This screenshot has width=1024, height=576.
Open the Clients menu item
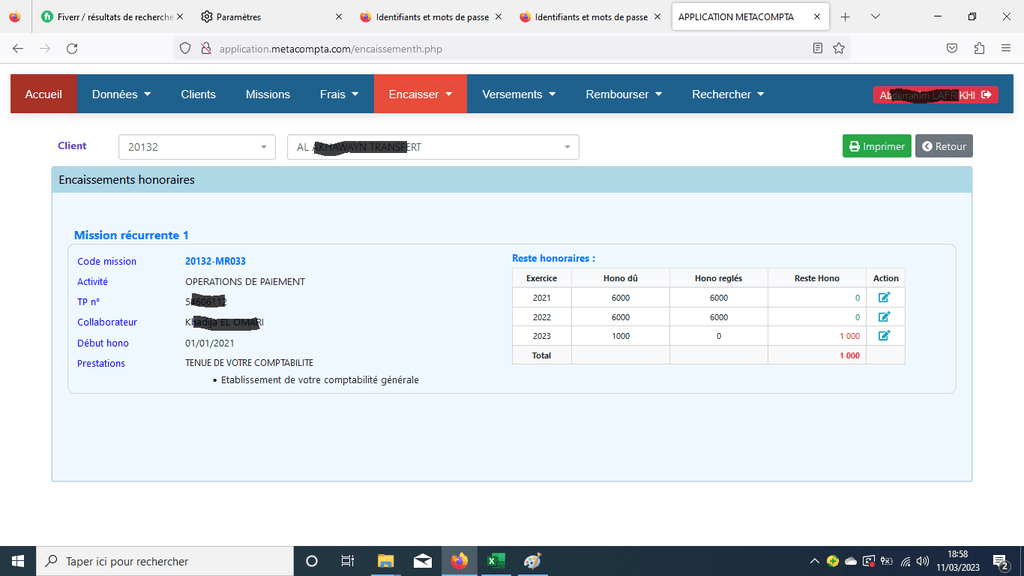tap(198, 94)
